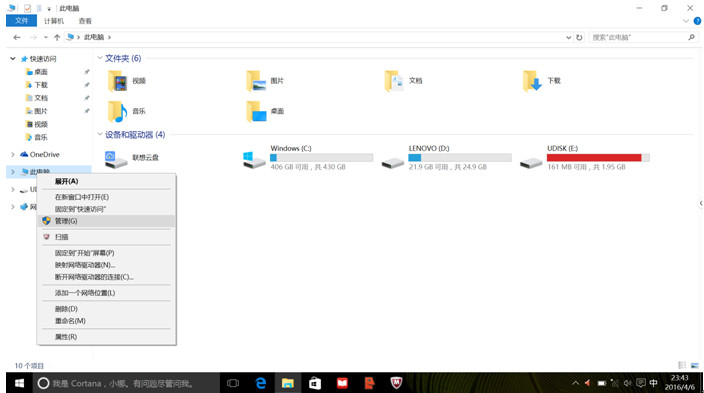Click the Windows (C:) storage usage bar
The height and width of the screenshot is (393, 704).
321,158
